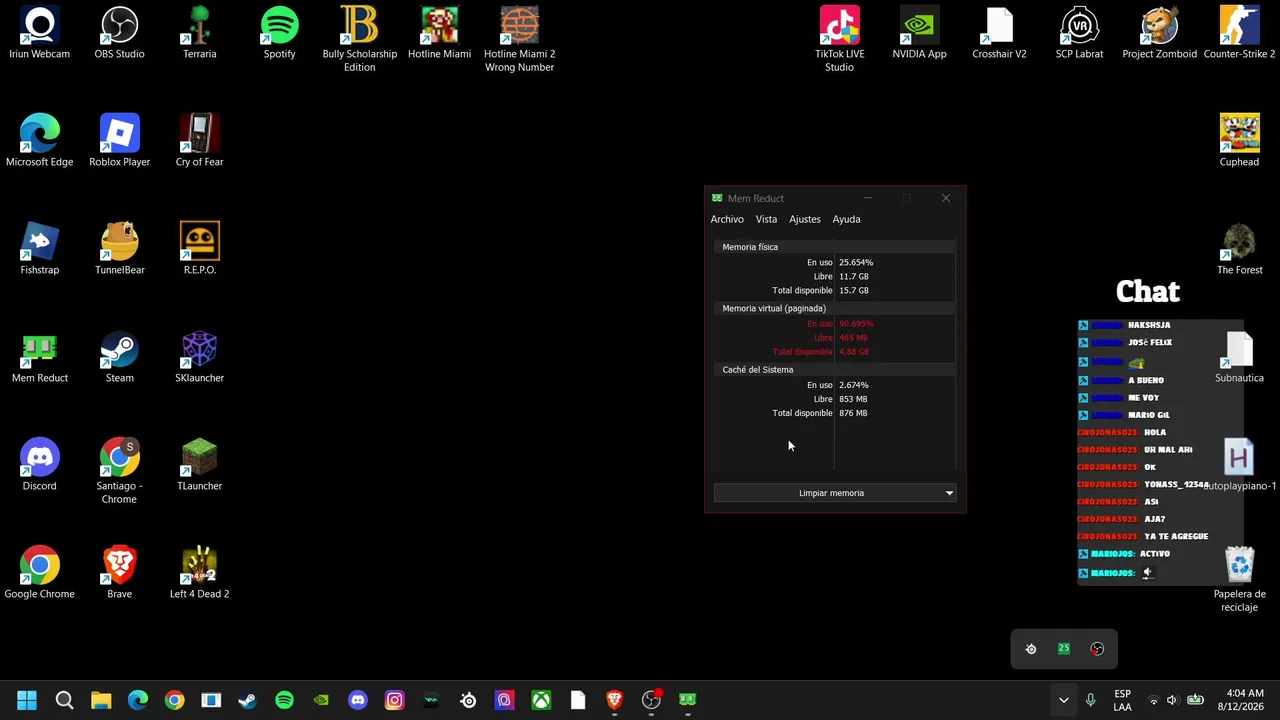Open the Ajustes menu in Mem Reduct

pyautogui.click(x=805, y=219)
